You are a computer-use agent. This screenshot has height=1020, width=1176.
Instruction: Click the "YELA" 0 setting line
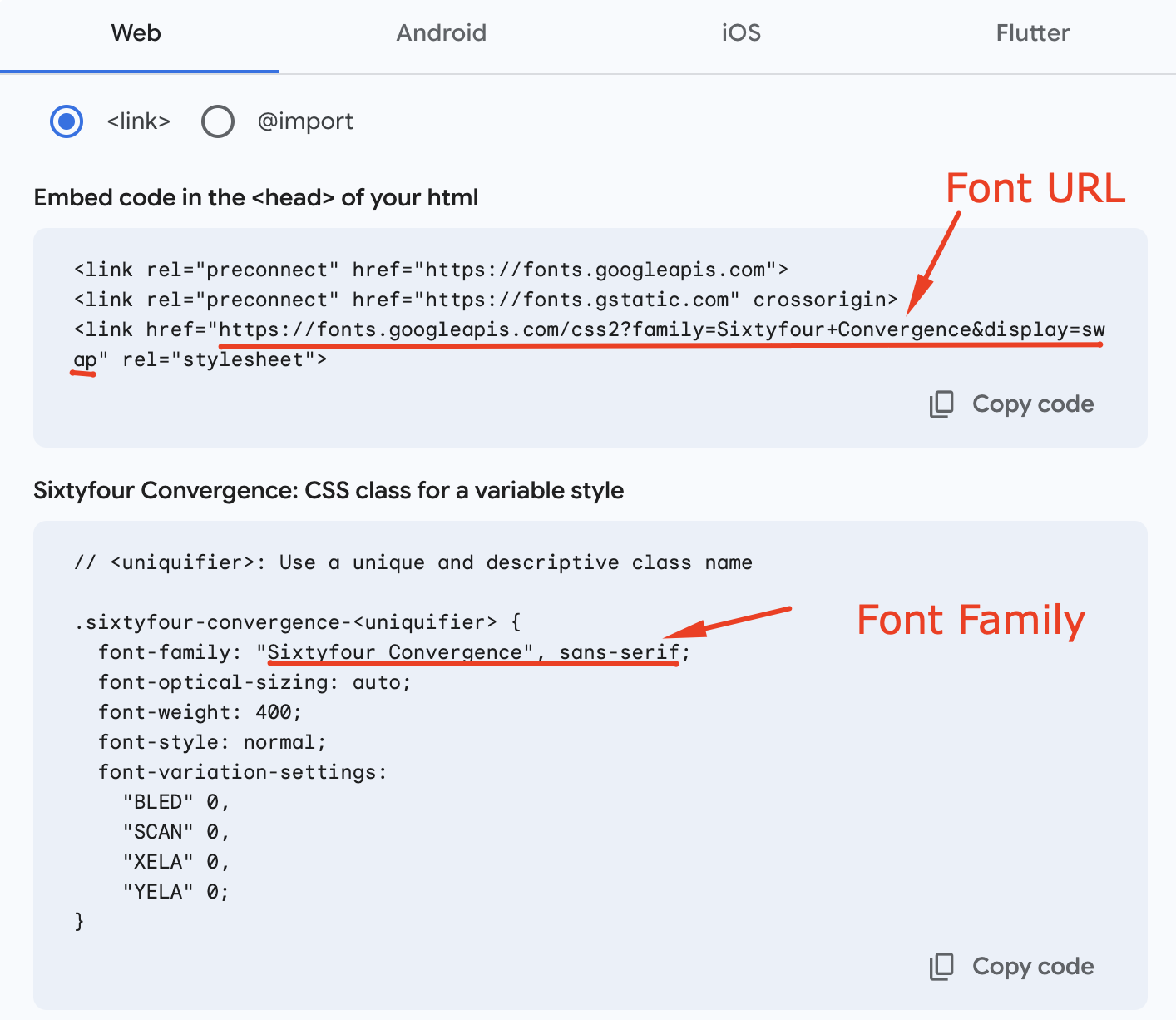click(x=175, y=893)
